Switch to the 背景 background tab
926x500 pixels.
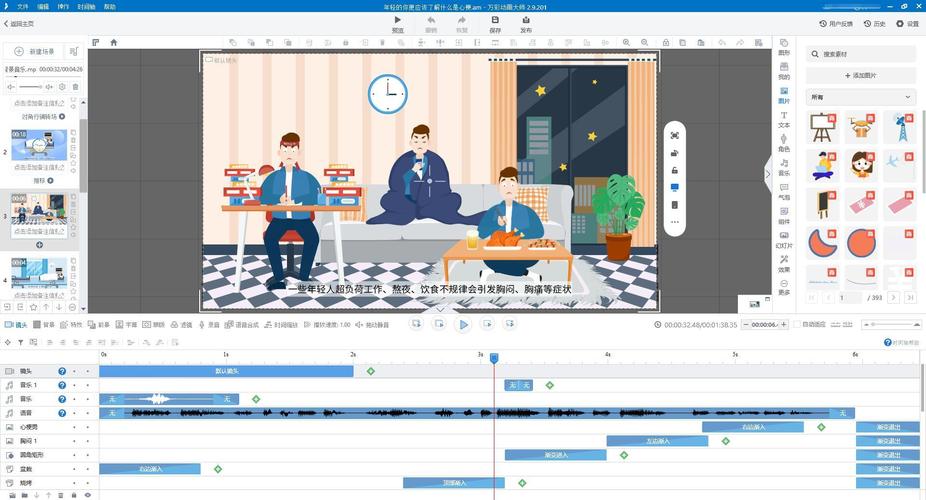44,325
